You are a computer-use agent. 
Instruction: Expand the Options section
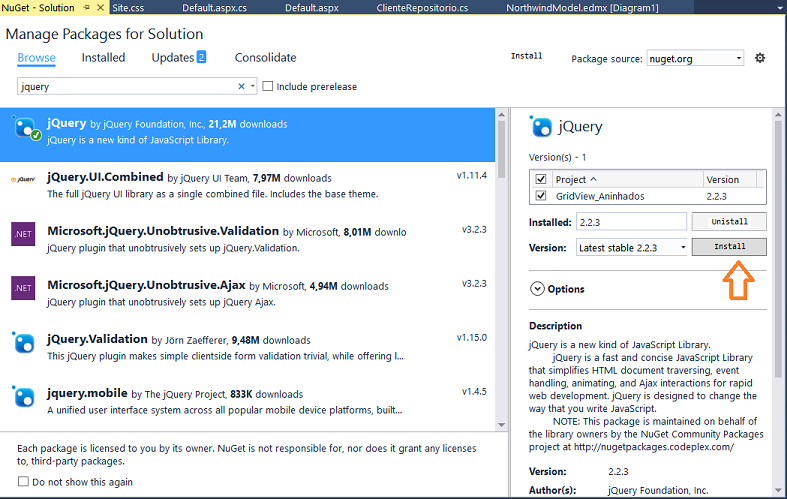click(x=537, y=289)
